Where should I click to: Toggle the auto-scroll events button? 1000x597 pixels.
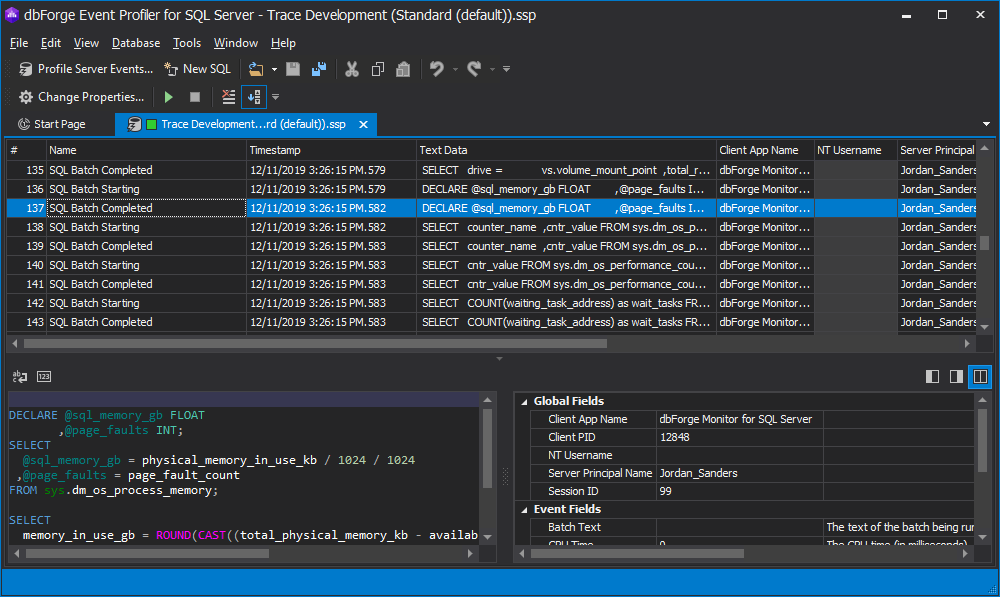pyautogui.click(x=254, y=97)
